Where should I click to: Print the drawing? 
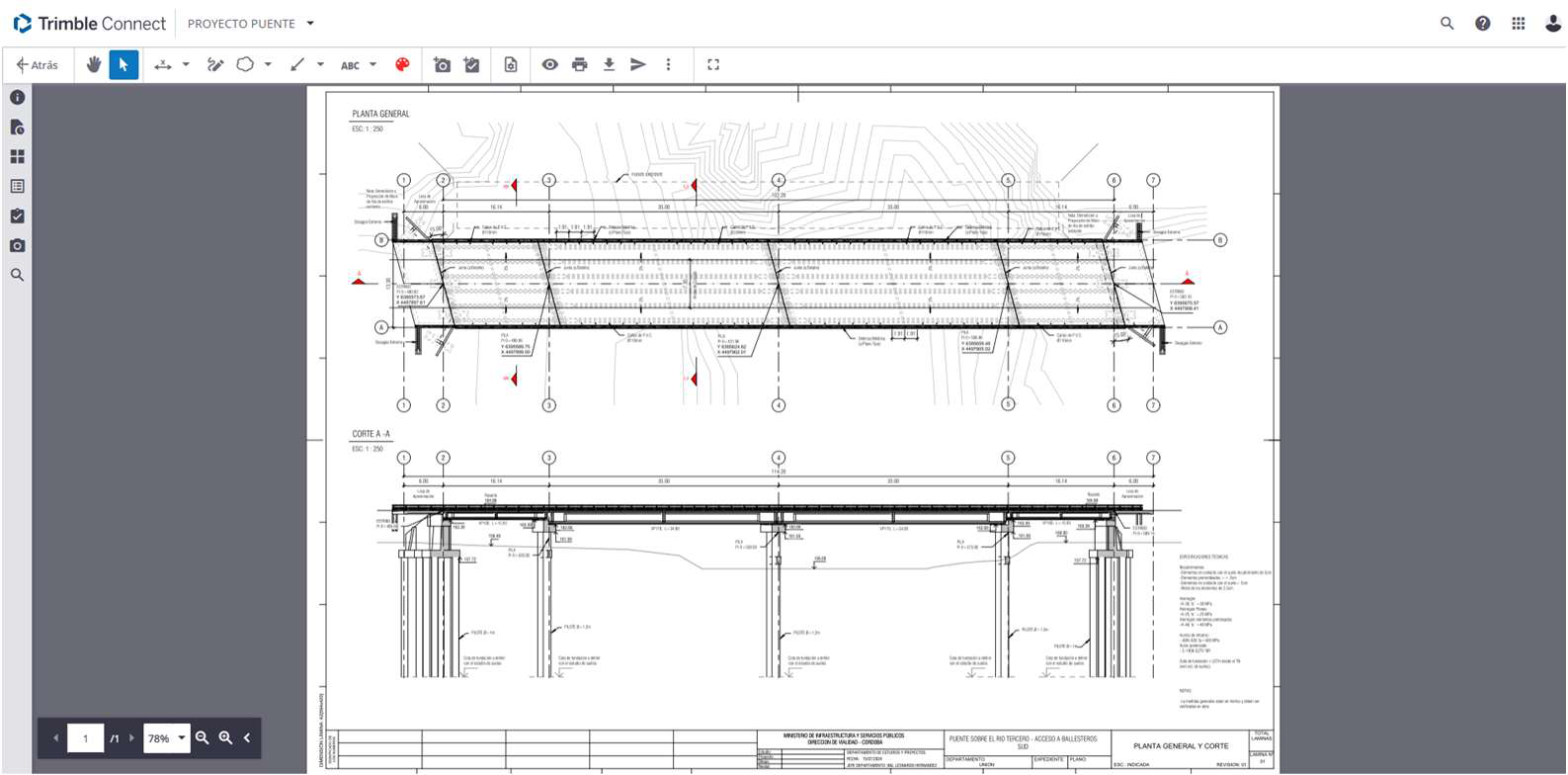tap(580, 65)
